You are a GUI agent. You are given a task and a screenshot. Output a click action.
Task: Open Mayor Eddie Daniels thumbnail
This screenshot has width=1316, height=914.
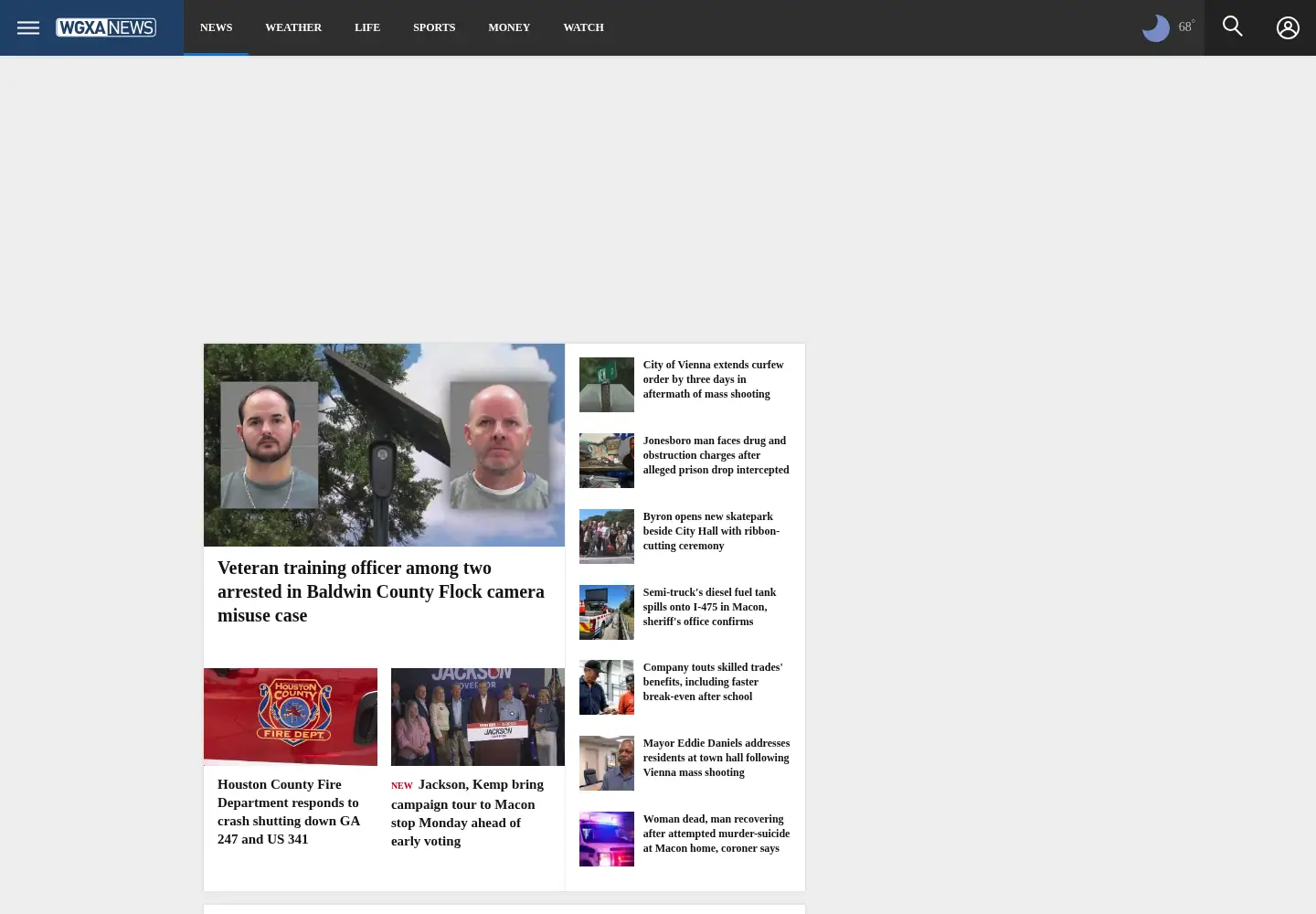point(607,763)
